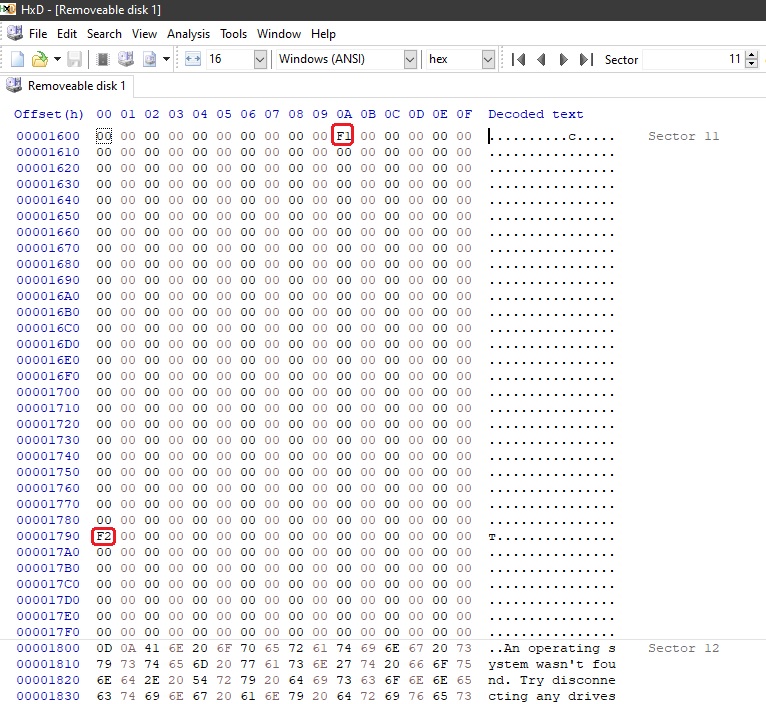Open the hex offset base dropdown

[488, 60]
